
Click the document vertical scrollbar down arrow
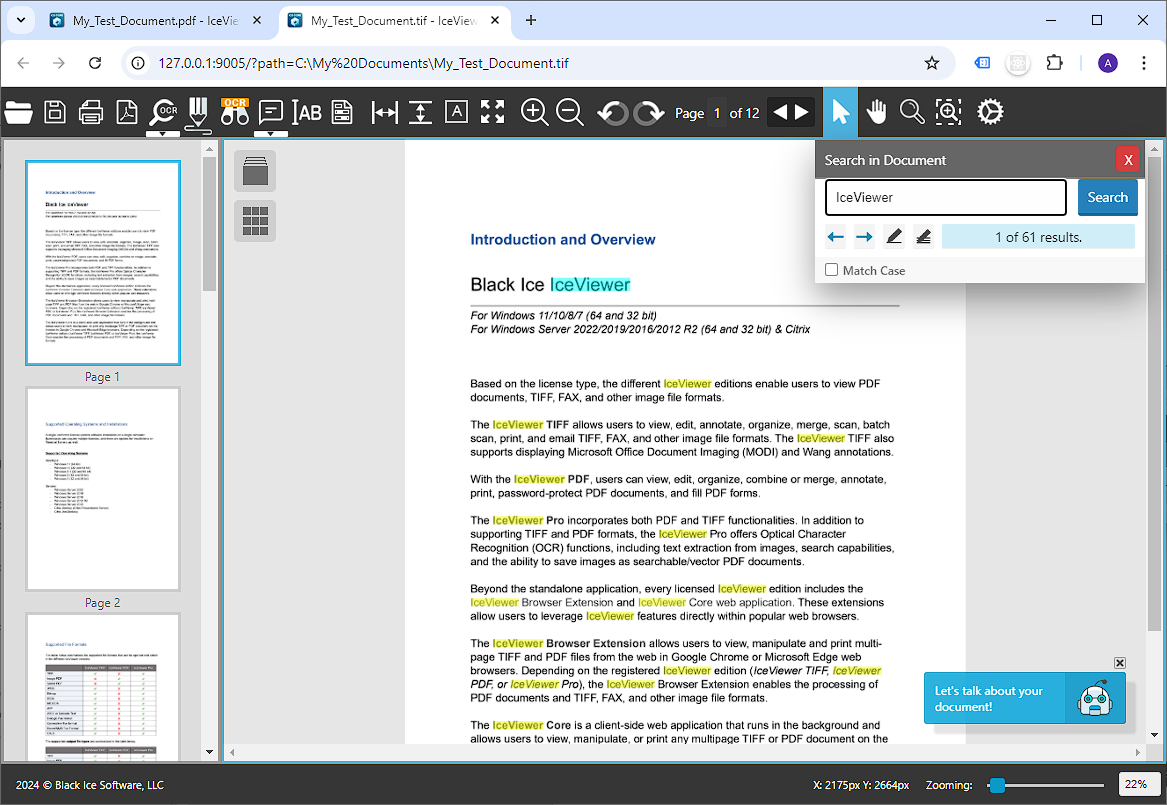(1154, 735)
